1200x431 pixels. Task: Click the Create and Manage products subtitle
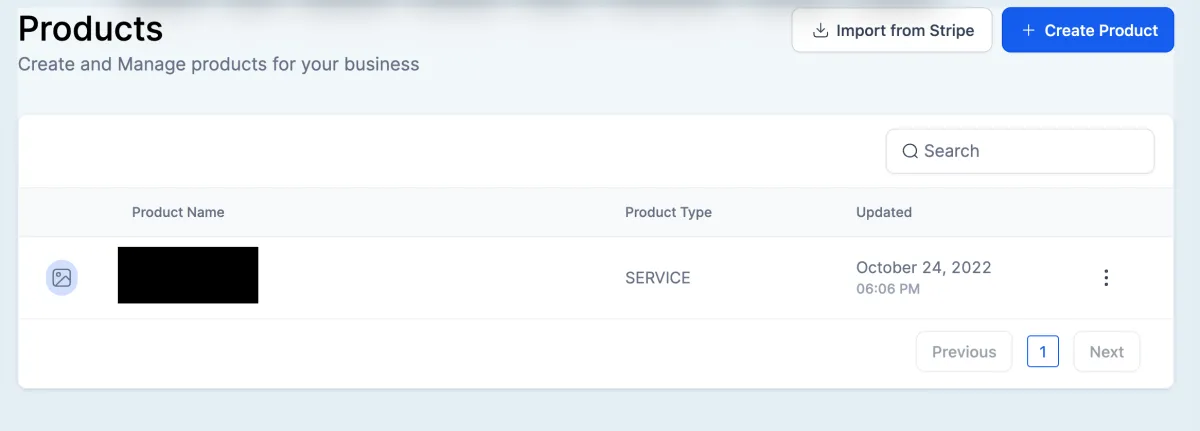(x=219, y=65)
